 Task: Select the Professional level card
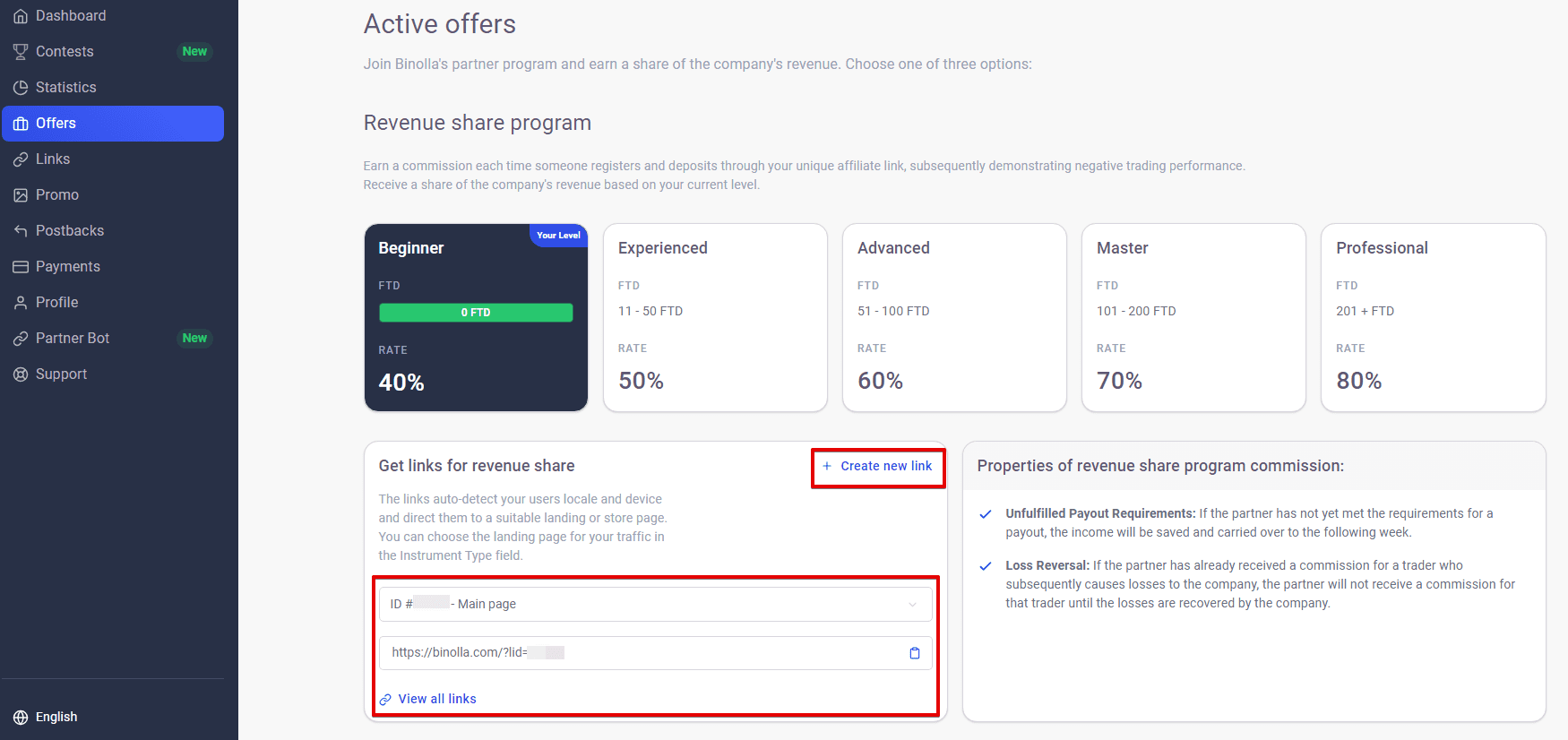[x=1434, y=318]
